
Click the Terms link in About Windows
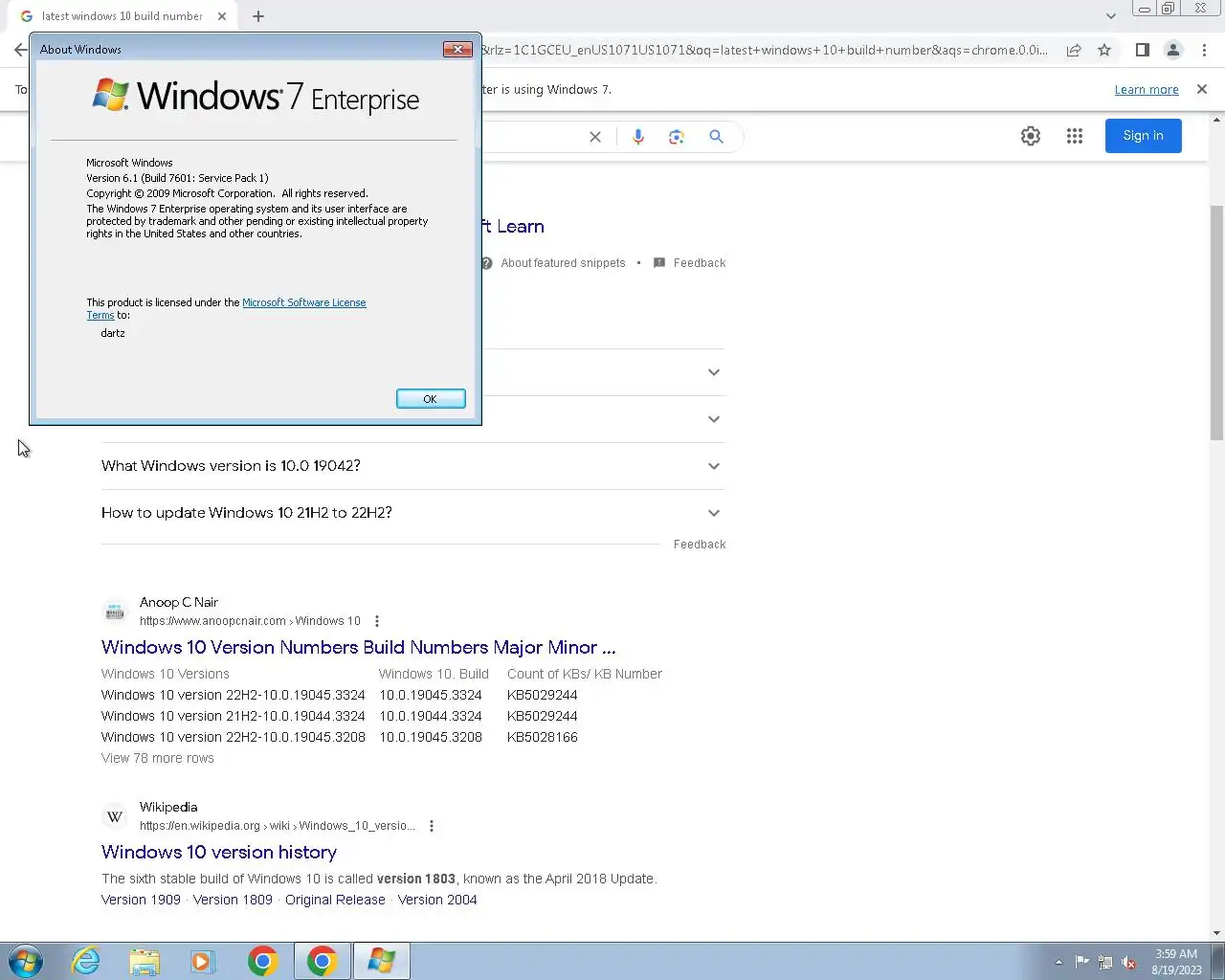coord(100,315)
